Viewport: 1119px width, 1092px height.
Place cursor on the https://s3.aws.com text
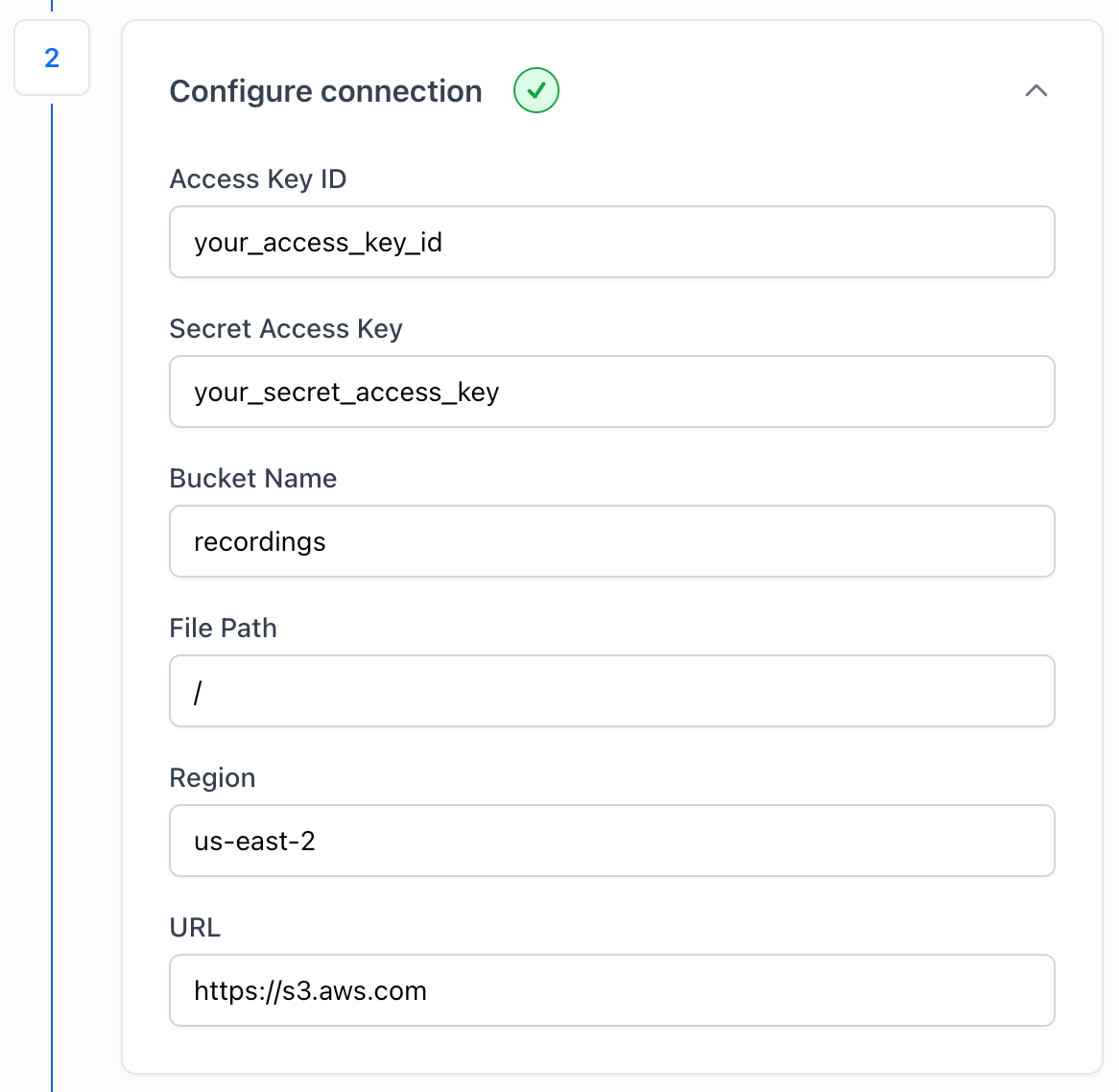click(x=310, y=990)
